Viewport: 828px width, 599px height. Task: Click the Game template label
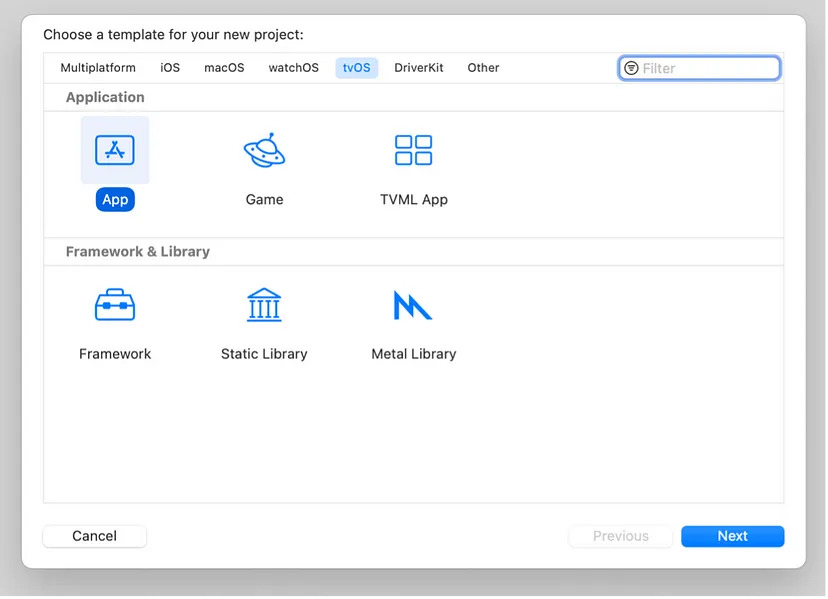264,200
